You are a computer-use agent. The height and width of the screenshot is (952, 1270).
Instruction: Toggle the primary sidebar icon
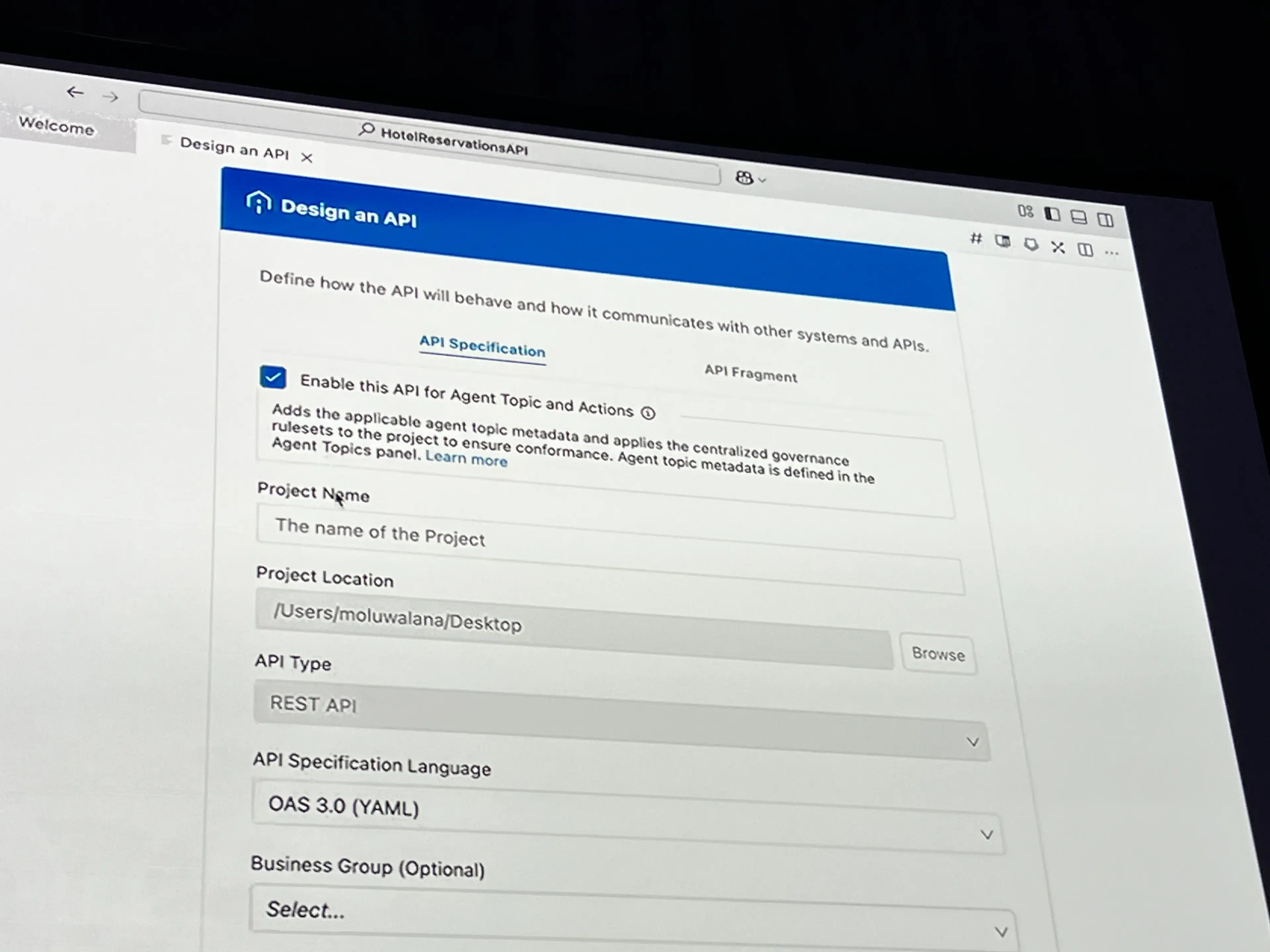1052,214
